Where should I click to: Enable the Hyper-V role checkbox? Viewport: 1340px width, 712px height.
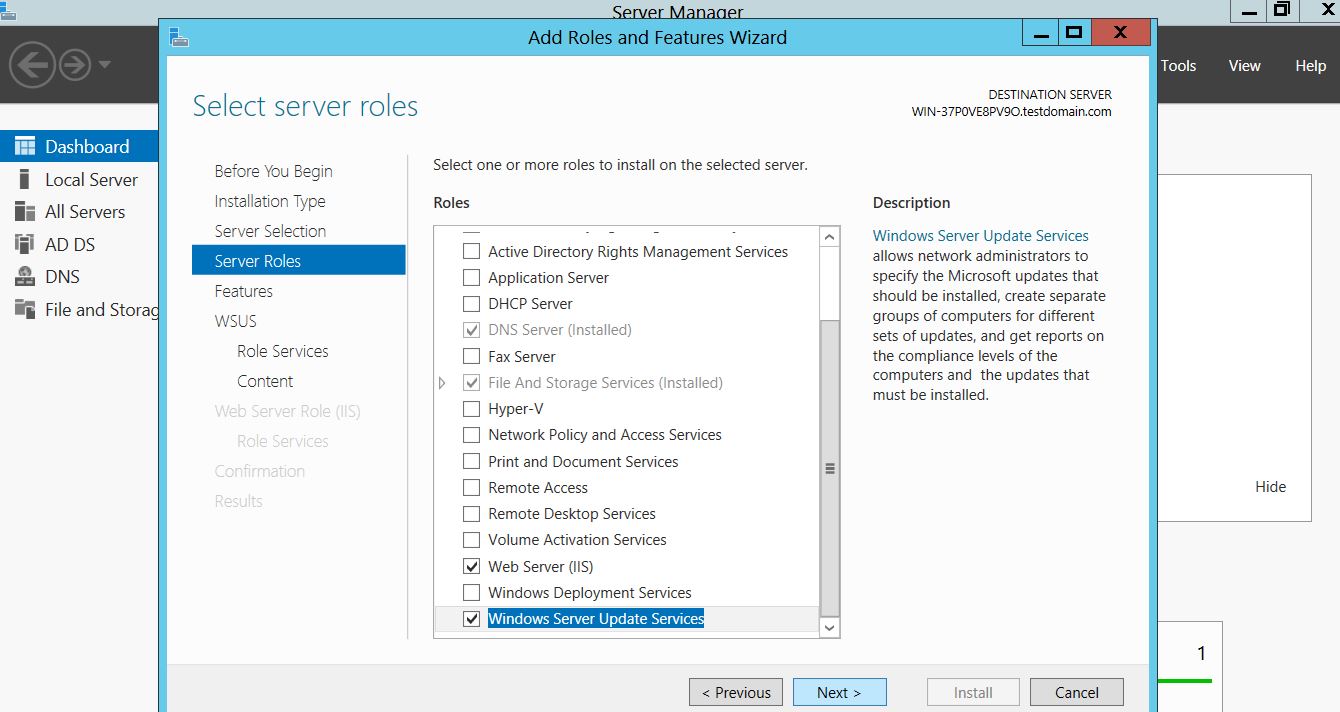click(472, 409)
